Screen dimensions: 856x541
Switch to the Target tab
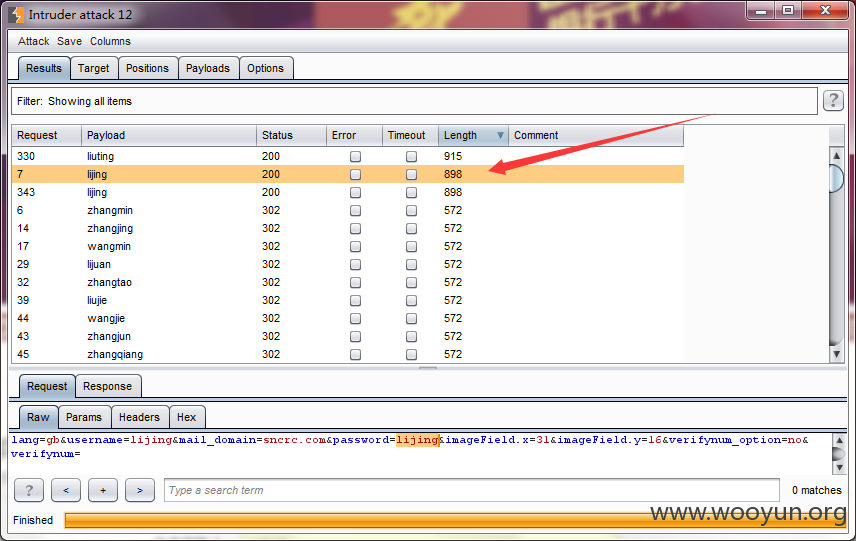pyautogui.click(x=94, y=68)
